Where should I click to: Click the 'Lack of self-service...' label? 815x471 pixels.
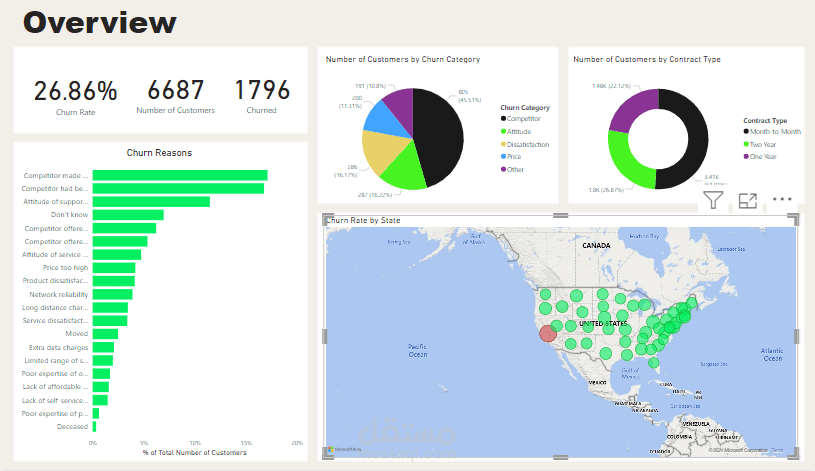click(55, 400)
